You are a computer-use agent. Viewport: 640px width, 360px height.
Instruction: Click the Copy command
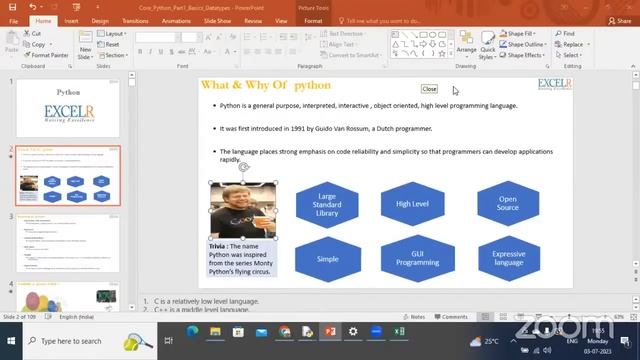point(35,44)
